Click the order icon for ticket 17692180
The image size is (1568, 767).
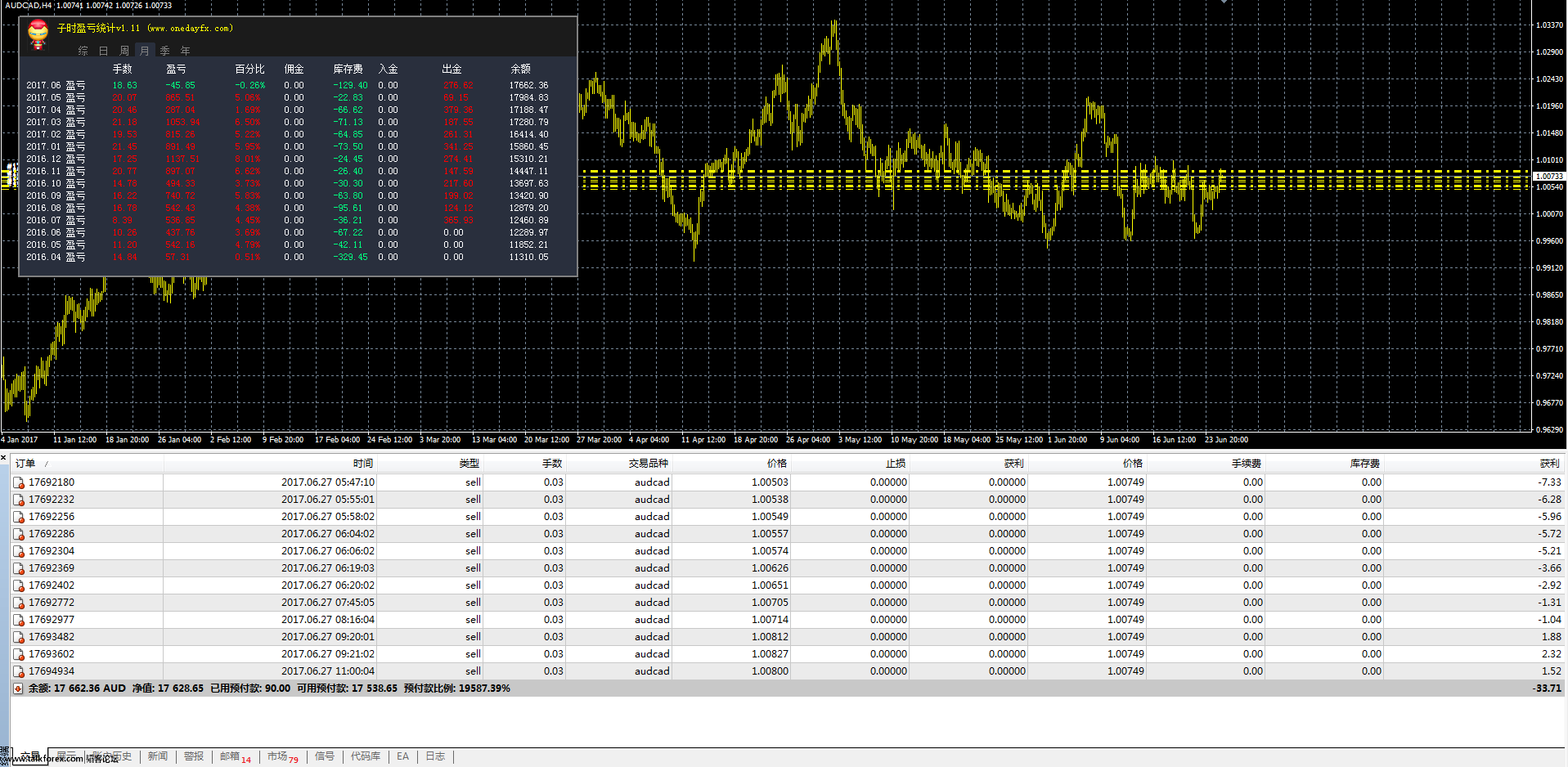(x=19, y=482)
